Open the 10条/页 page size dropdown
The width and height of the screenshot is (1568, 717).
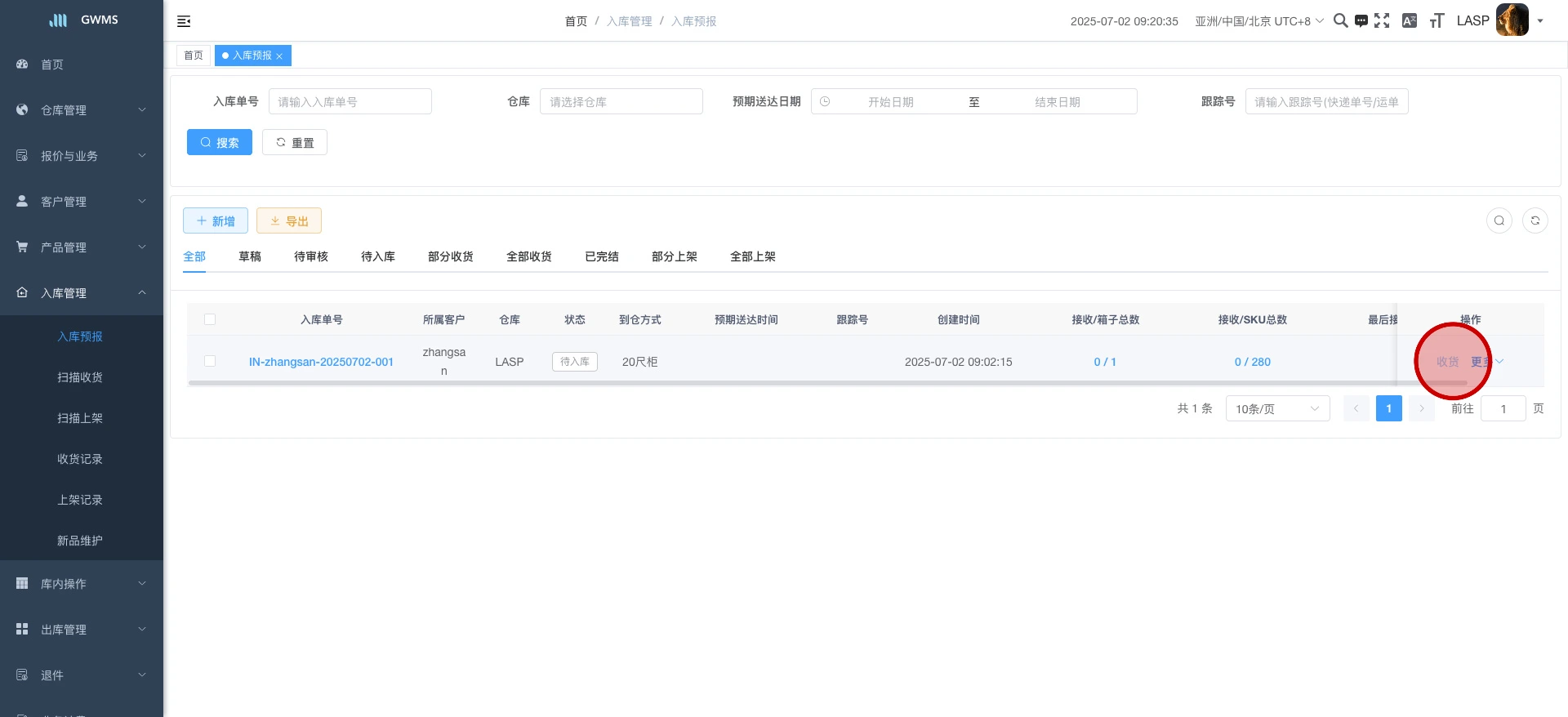(1277, 408)
